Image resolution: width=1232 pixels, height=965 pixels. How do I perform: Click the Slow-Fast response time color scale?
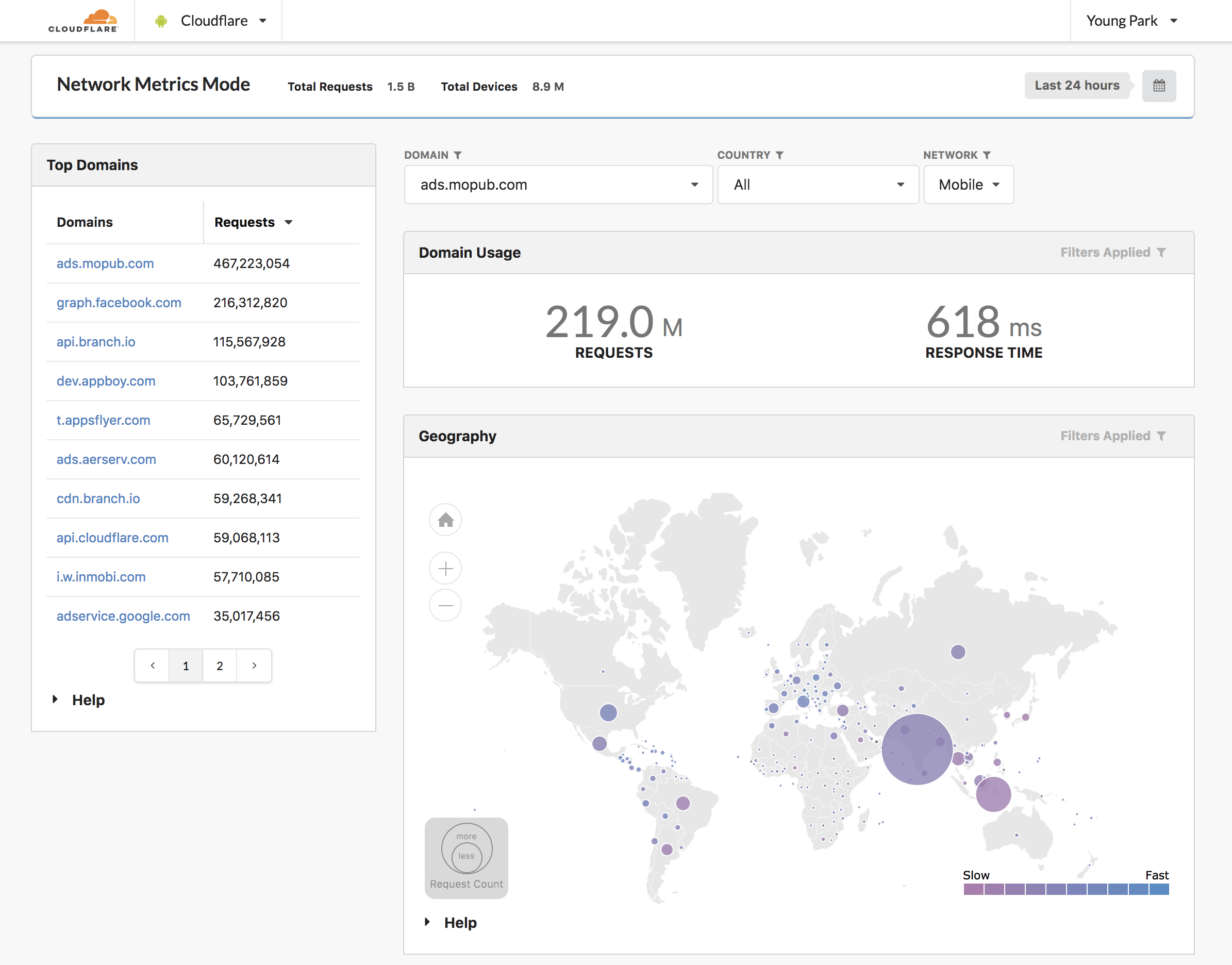click(1065, 889)
